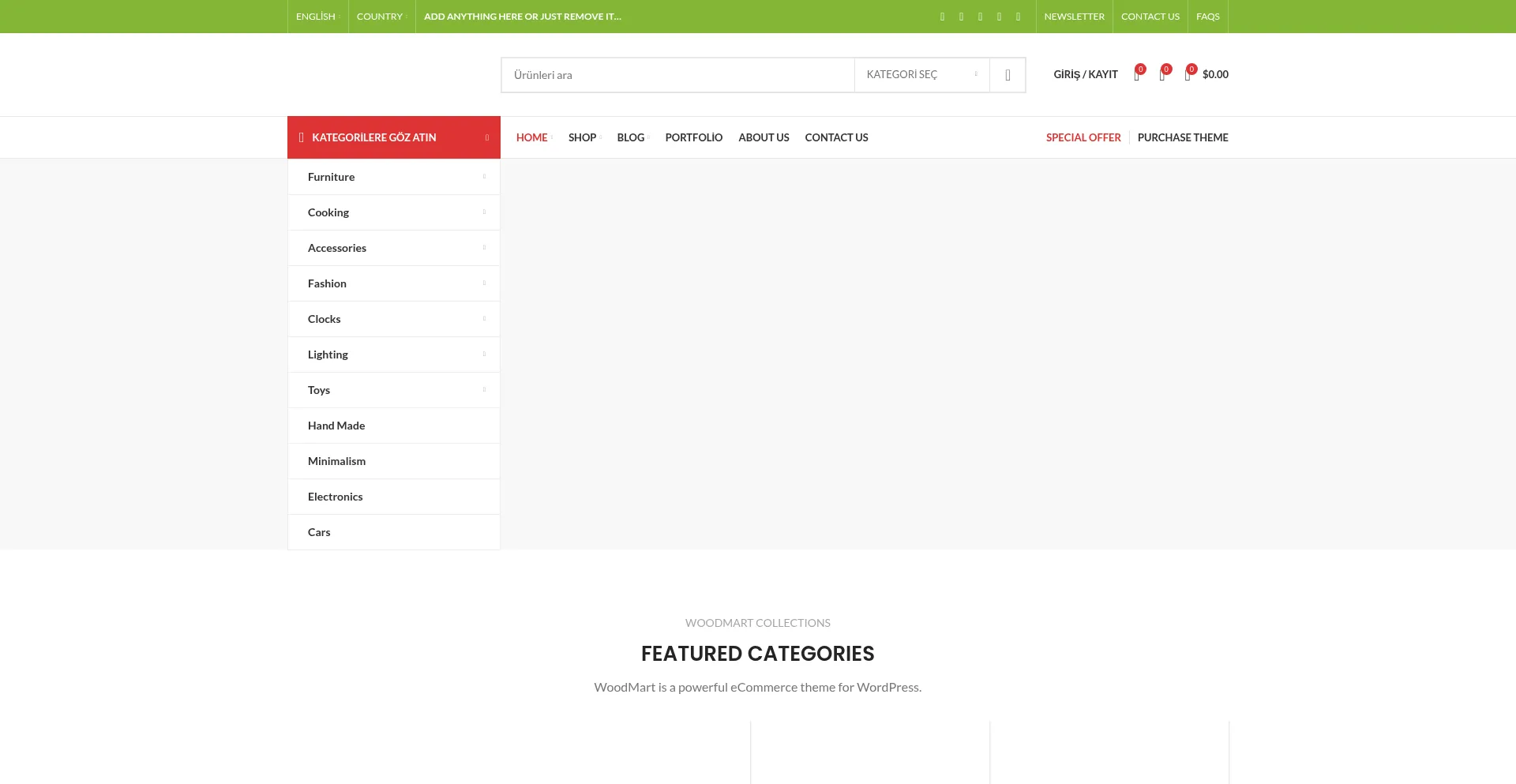The height and width of the screenshot is (784, 1516).
Task: Select the Minimalism category
Action: pyautogui.click(x=394, y=461)
